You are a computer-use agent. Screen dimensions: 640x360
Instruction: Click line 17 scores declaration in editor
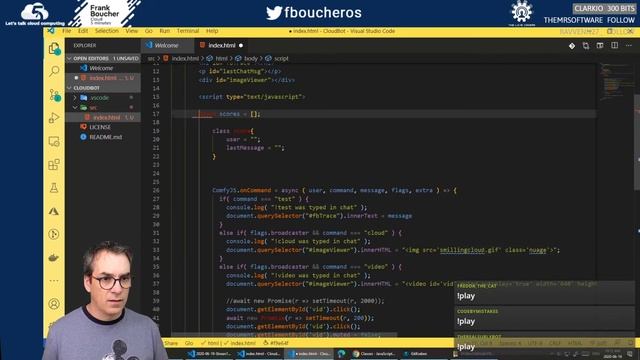229,114
